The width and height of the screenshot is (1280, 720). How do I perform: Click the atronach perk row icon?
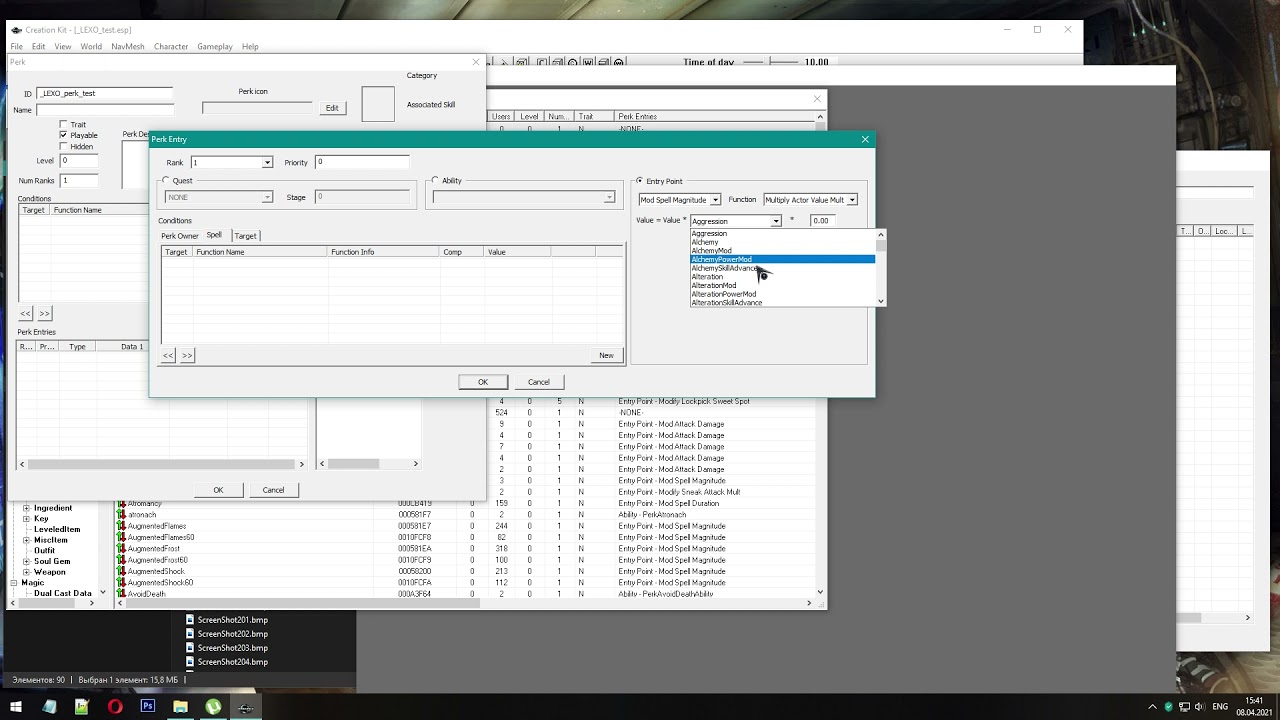[122, 515]
